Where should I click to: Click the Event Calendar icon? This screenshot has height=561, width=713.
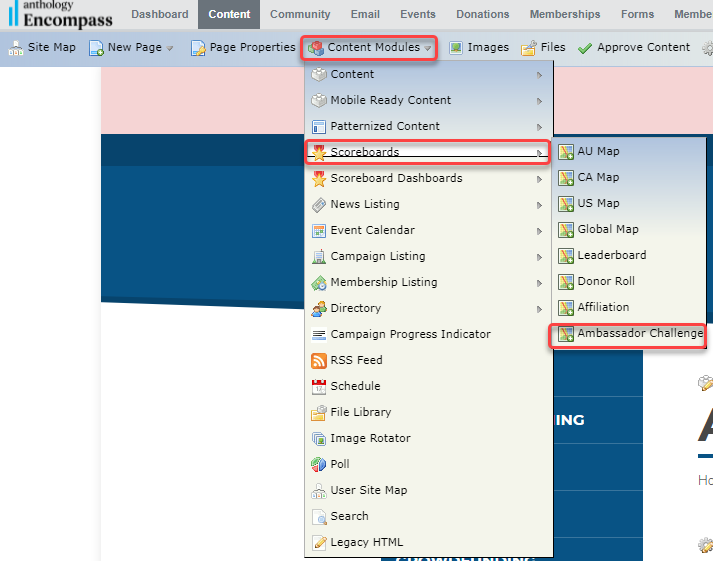point(319,230)
